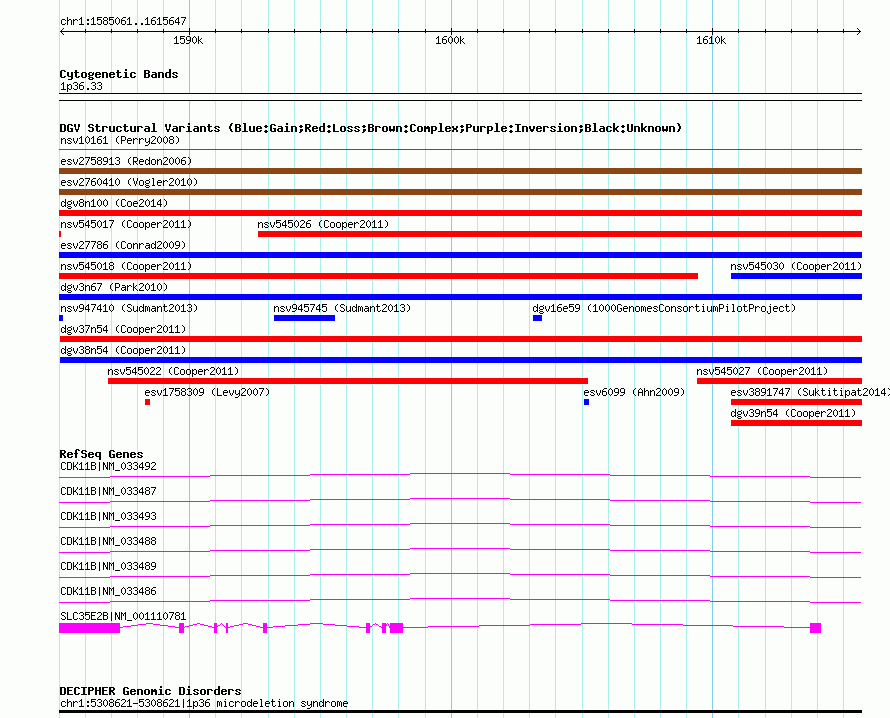Open the DECIPHER Genomic Disorders track header
Screen dimensions: 890x718
coord(150,691)
